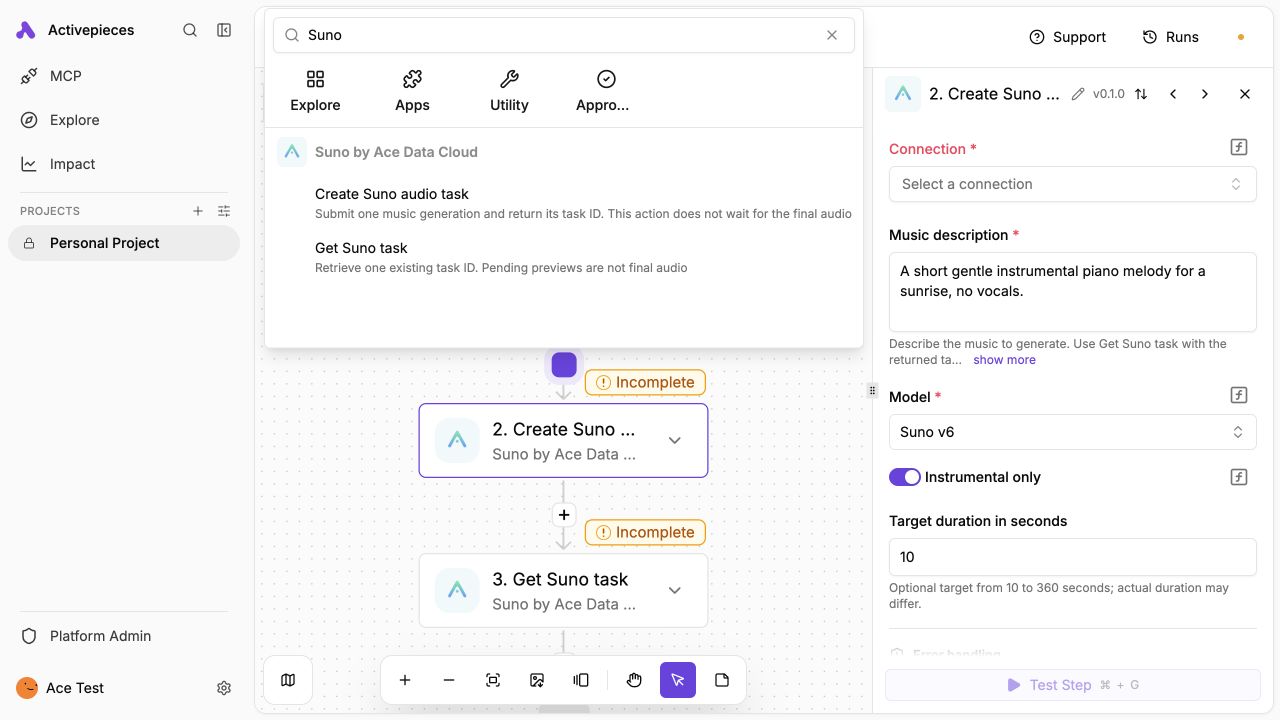Add step with plus between steps
Viewport: 1280px width, 720px height.
(564, 515)
